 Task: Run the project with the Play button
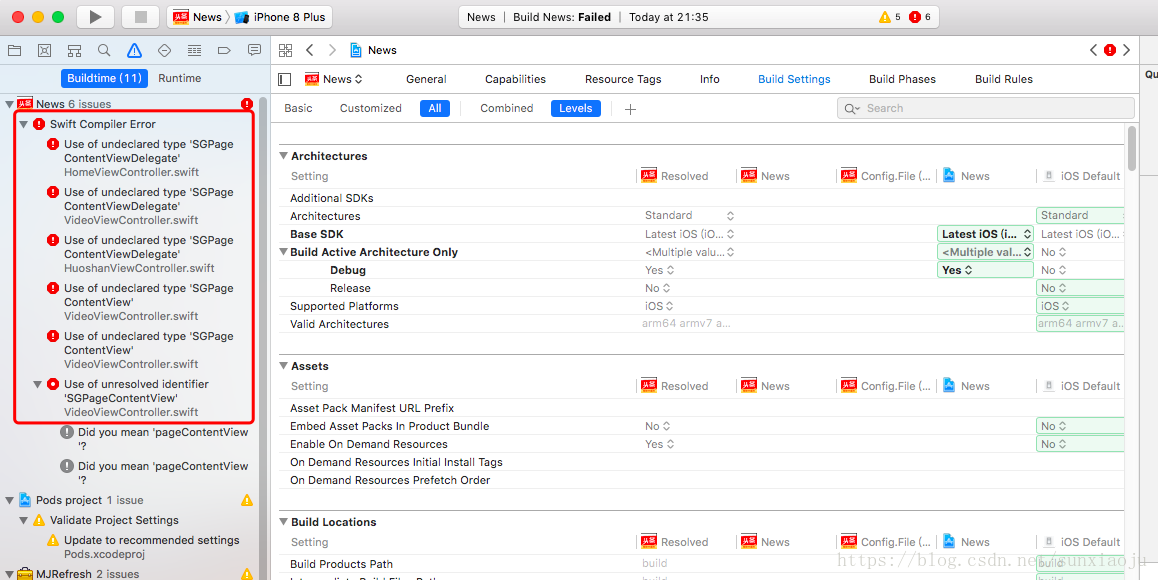click(x=95, y=17)
